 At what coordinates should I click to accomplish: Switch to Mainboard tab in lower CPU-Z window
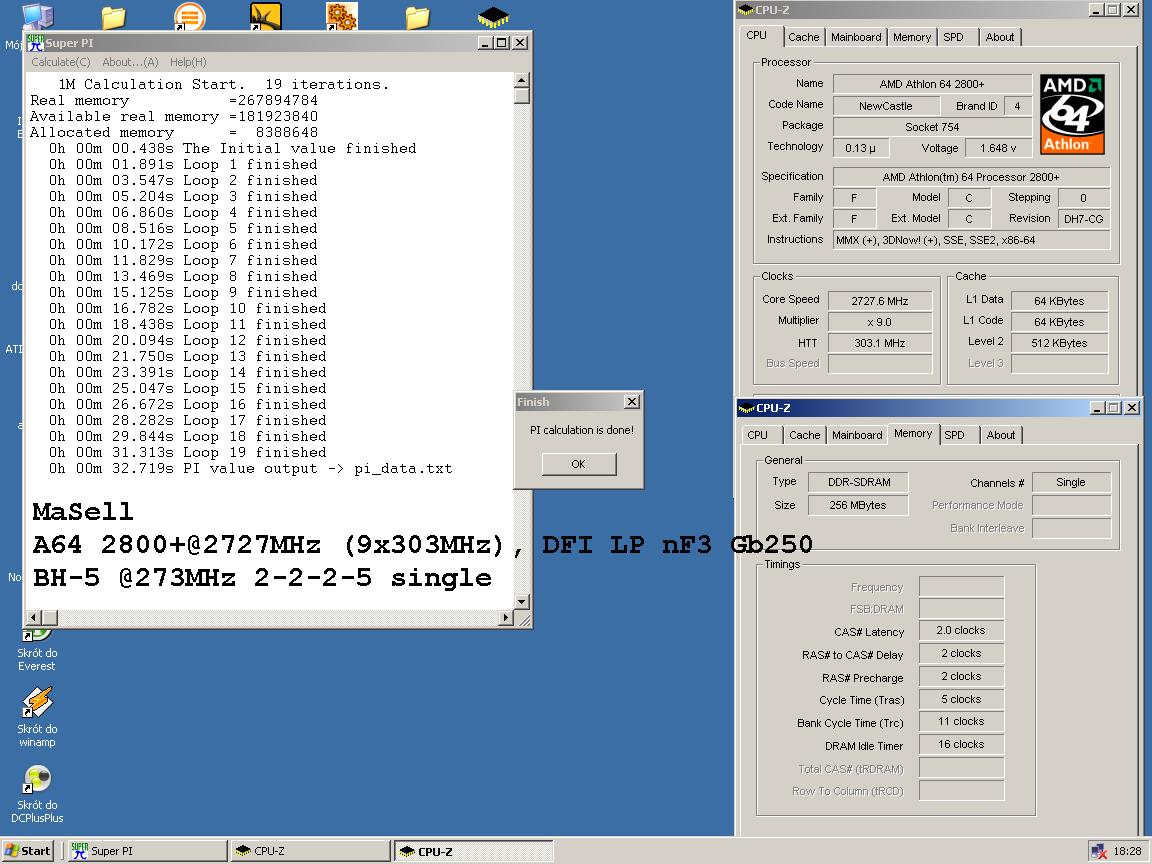(x=857, y=435)
